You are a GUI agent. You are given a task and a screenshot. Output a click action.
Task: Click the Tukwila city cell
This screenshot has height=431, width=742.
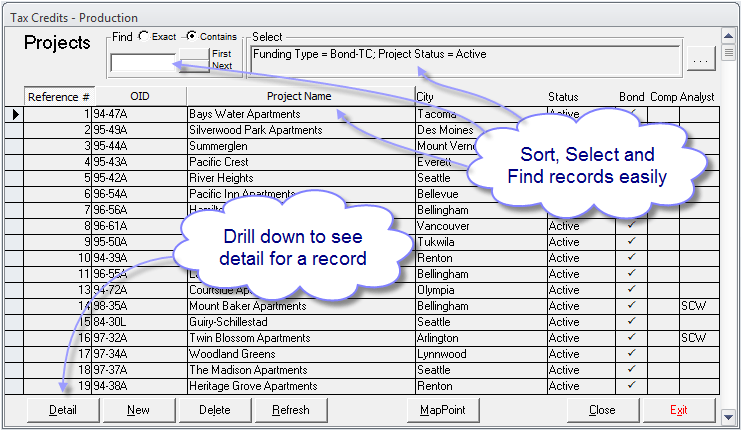pyautogui.click(x=481, y=242)
